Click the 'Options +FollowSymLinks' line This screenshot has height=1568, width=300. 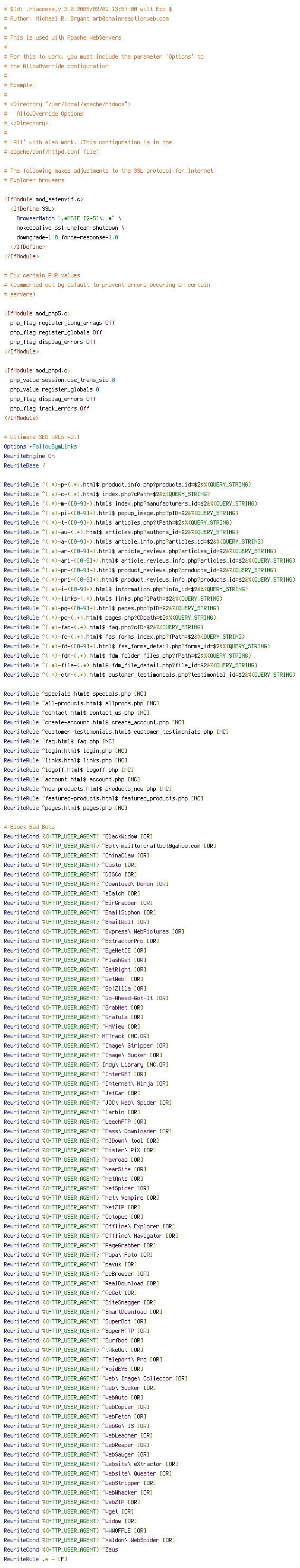click(40, 447)
